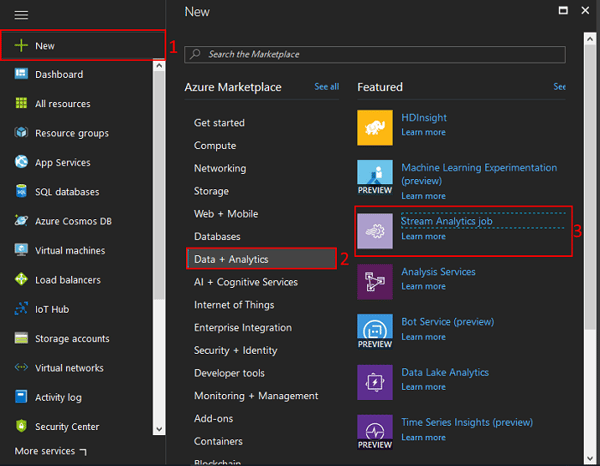Click the Data Lake Analytics icon
The image size is (600, 466).
pyautogui.click(x=375, y=382)
